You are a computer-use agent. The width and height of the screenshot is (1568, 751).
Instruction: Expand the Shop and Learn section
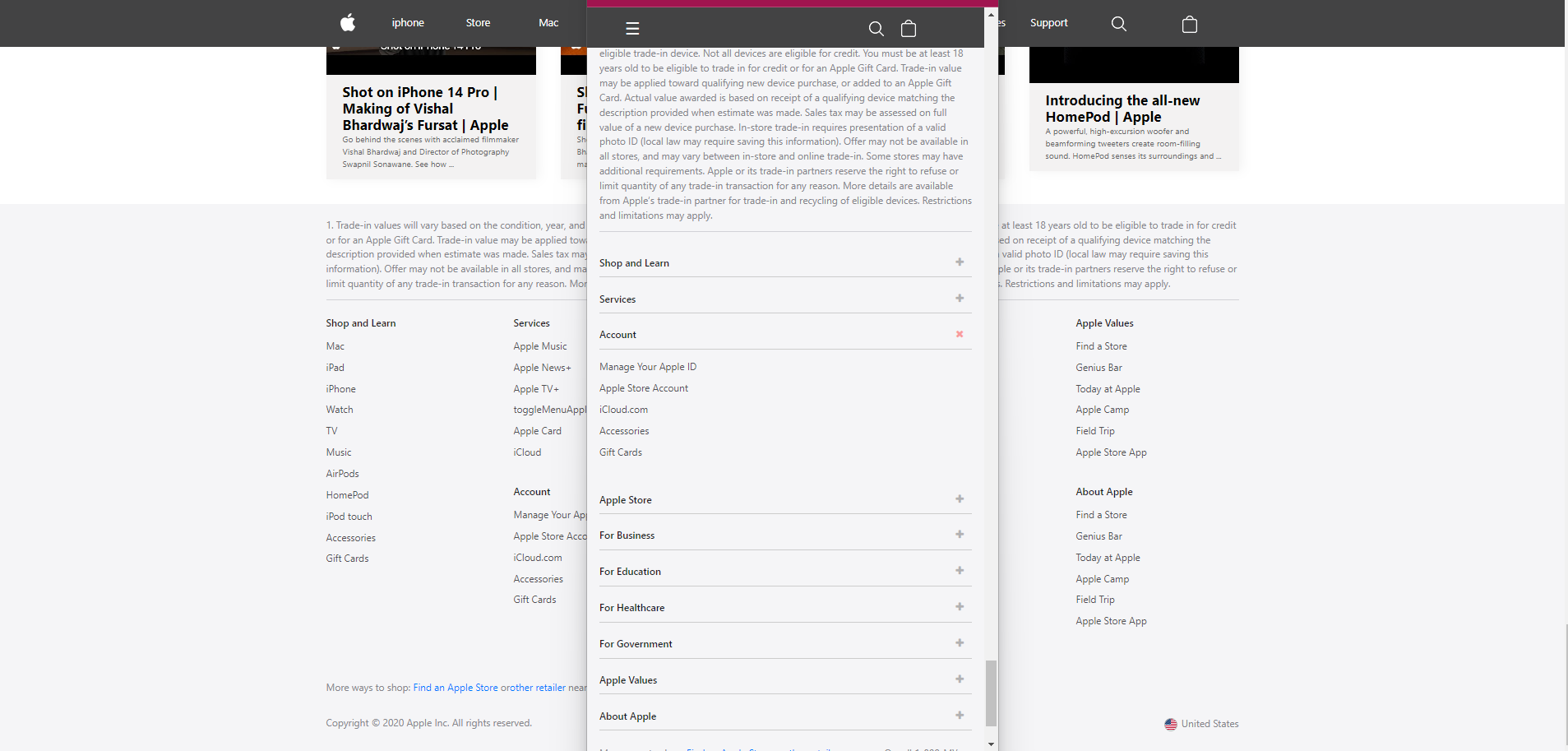959,262
